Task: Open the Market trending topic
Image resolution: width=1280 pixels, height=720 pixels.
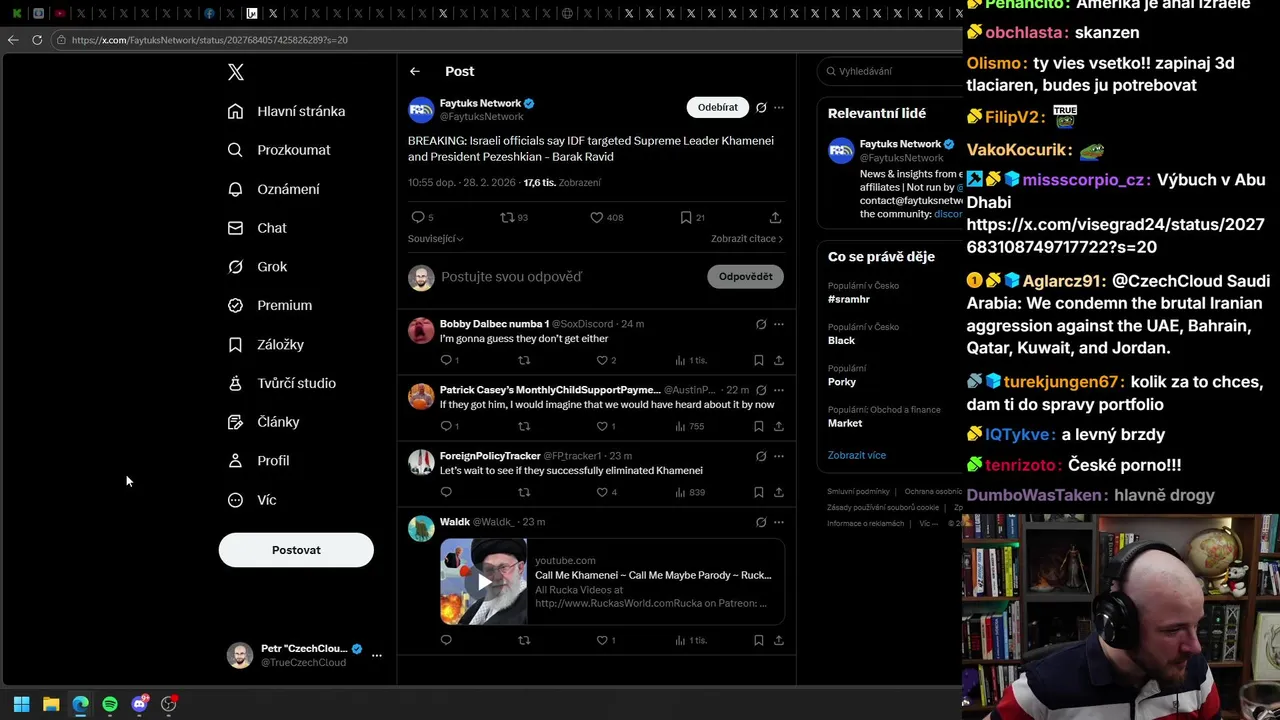Action: 845,423
